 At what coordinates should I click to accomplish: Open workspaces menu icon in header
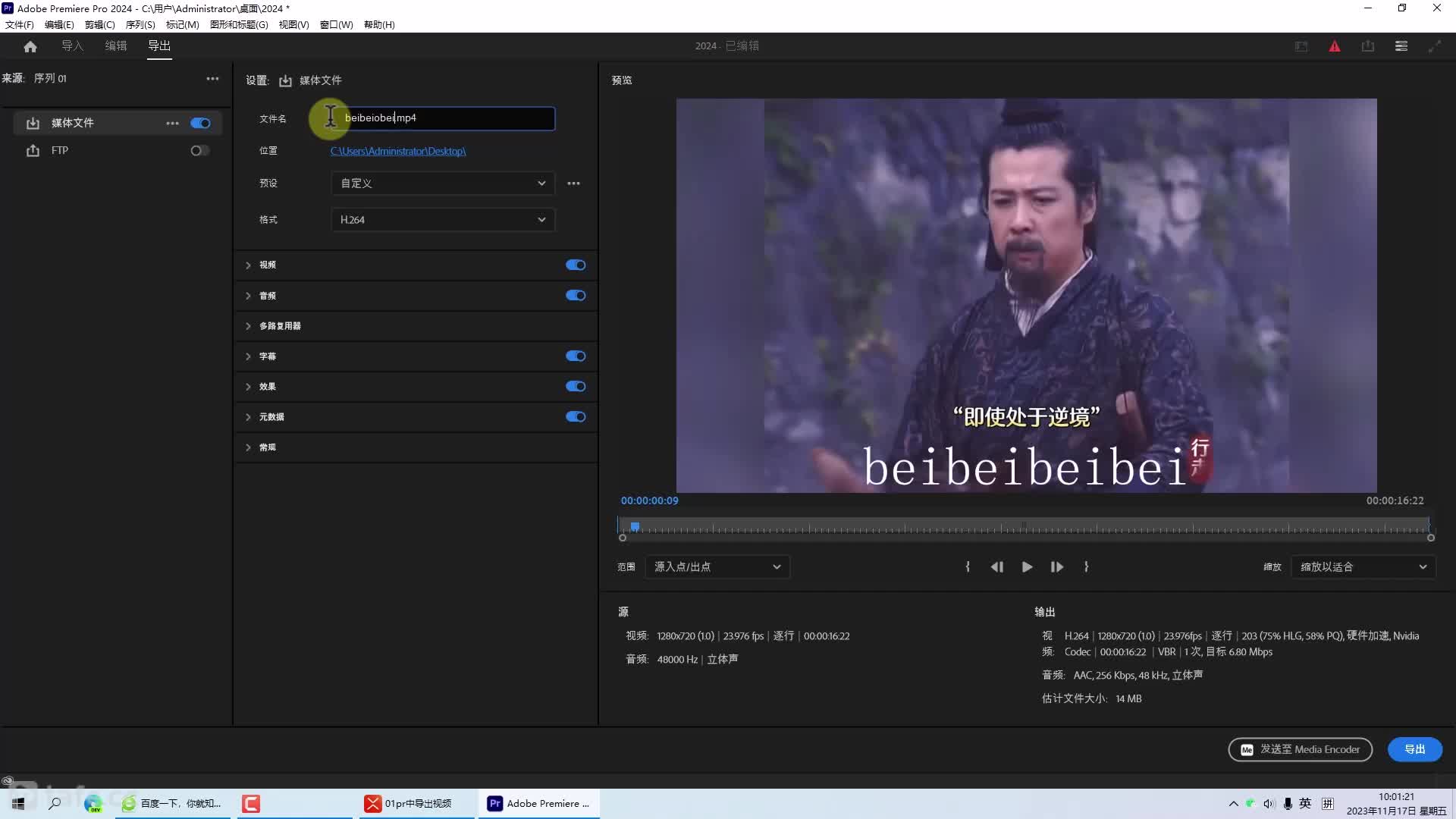[1401, 46]
